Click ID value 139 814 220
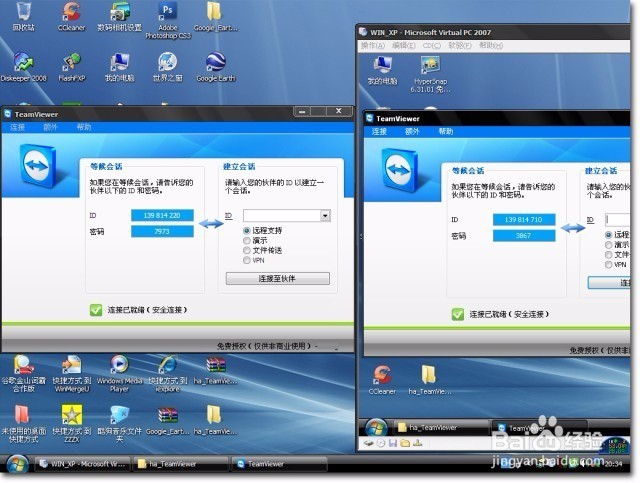 [x=162, y=216]
